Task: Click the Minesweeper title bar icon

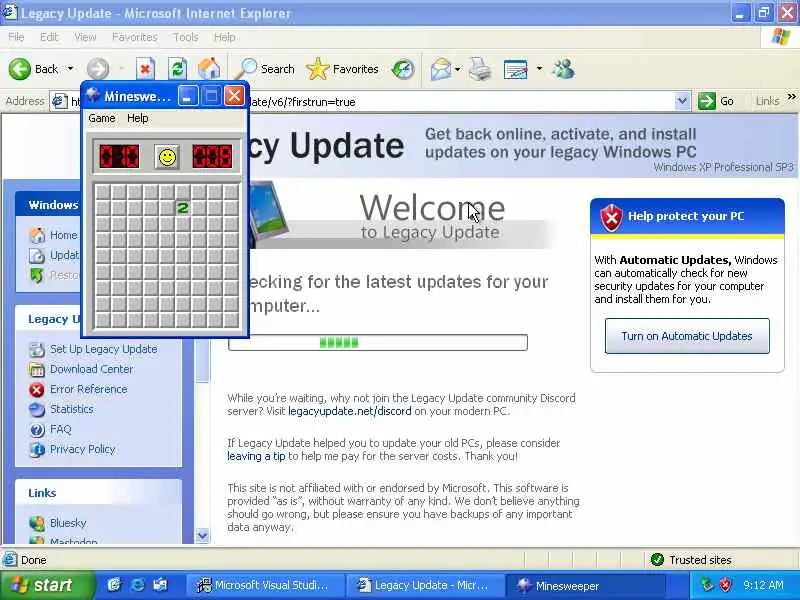Action: (x=93, y=95)
